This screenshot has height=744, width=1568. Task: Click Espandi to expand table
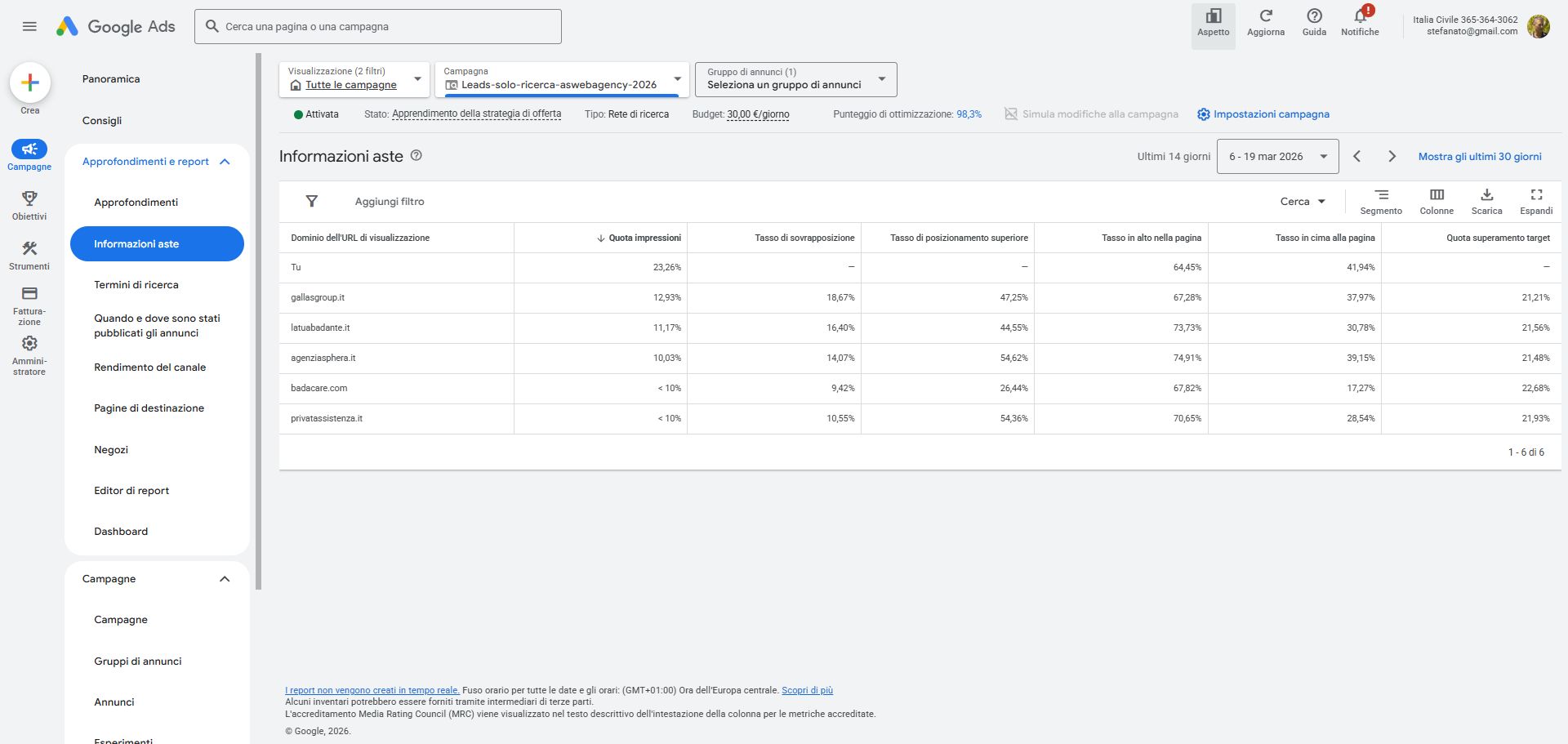click(x=1535, y=195)
